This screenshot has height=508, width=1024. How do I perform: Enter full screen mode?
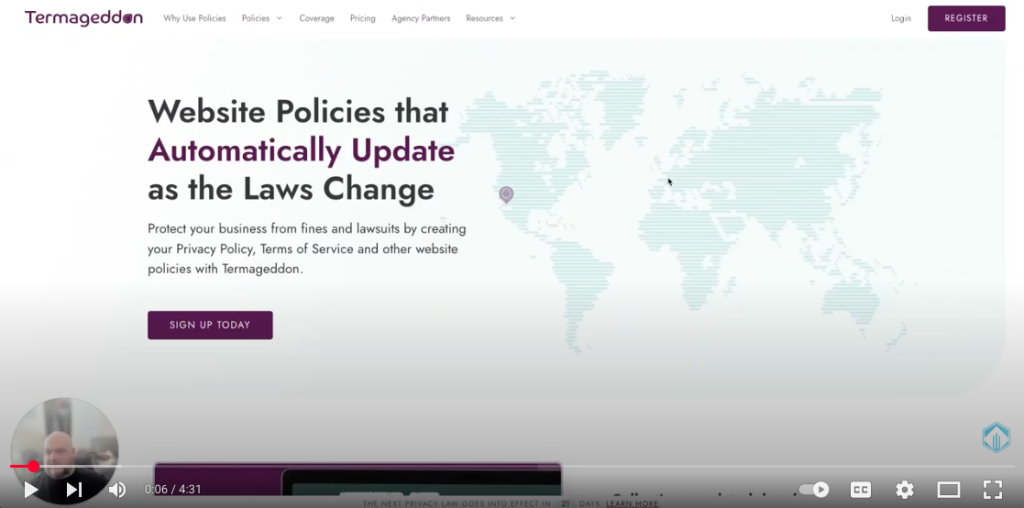point(992,490)
